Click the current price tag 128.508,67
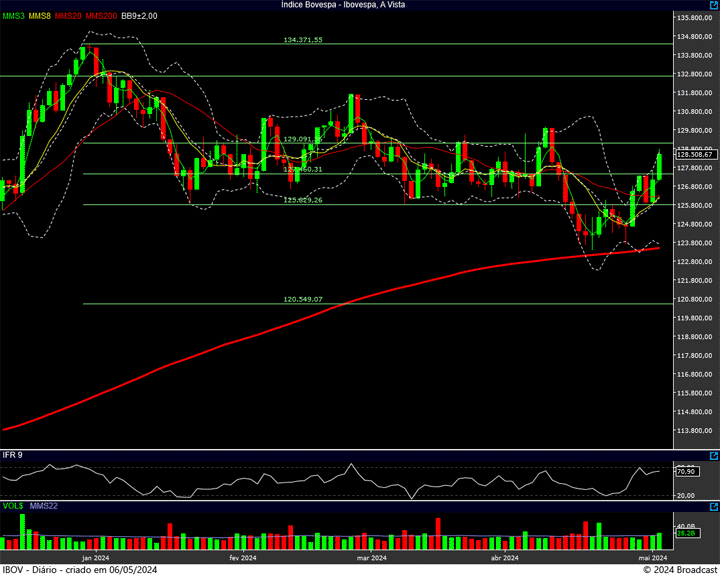This screenshot has width=720, height=575. coord(694,155)
